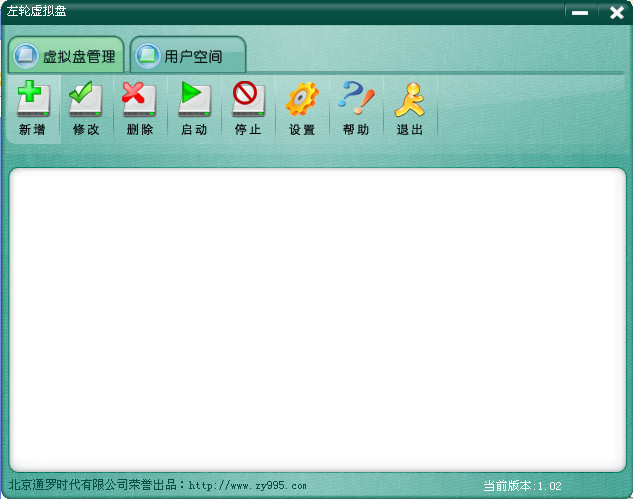Click inside the empty virtual disk list
633x499 pixels.
click(317, 320)
